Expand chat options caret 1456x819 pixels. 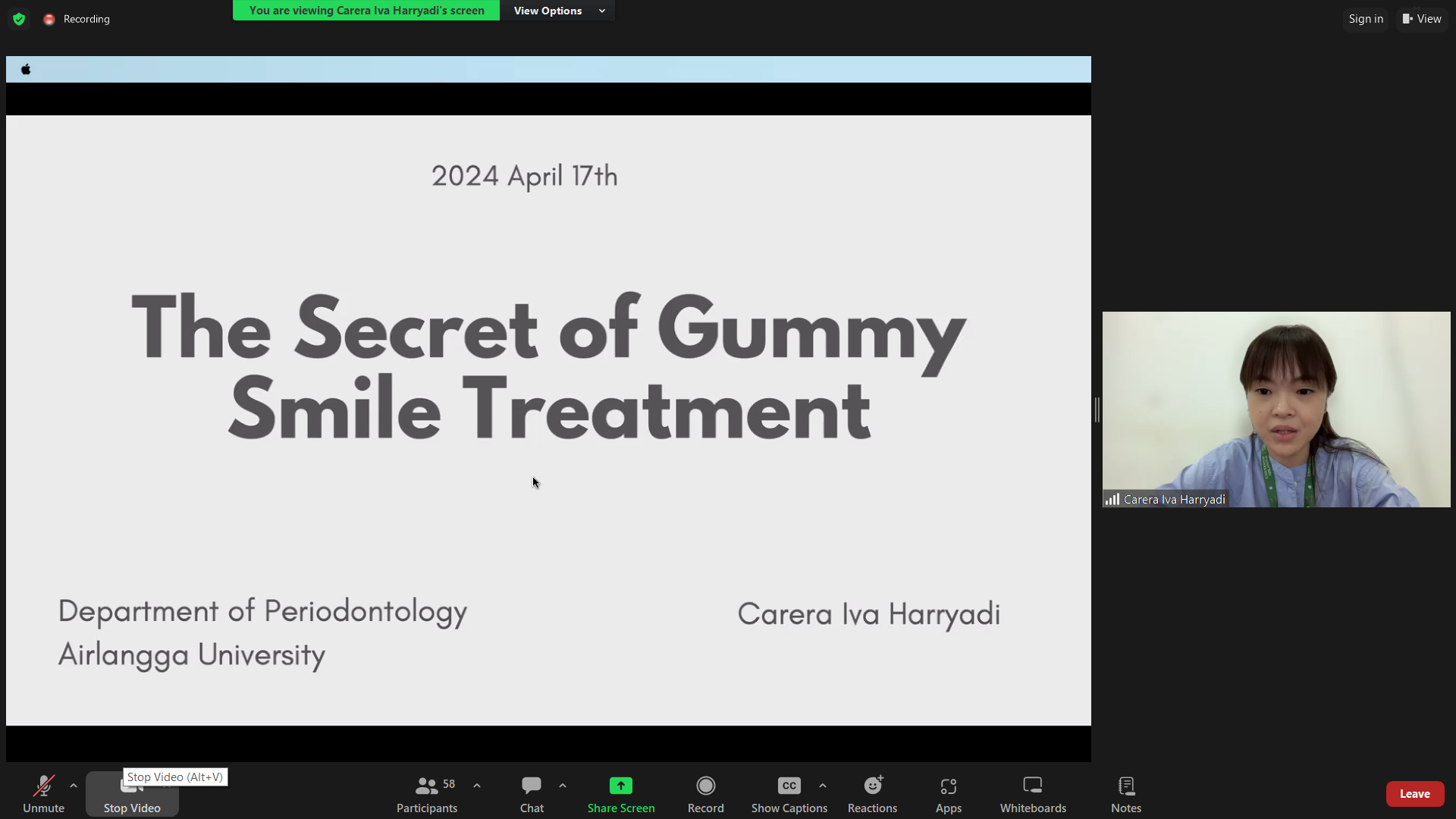[563, 786]
